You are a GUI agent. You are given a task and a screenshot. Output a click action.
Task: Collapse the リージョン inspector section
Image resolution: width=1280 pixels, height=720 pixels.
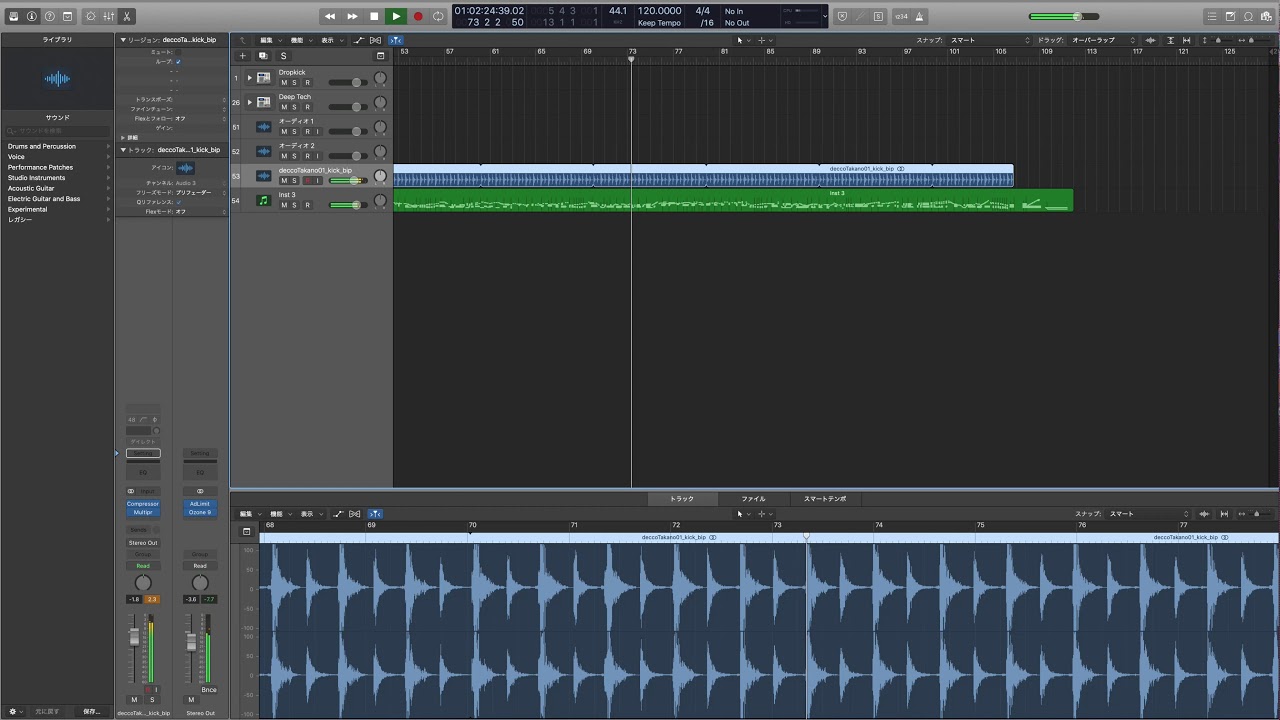(x=123, y=40)
